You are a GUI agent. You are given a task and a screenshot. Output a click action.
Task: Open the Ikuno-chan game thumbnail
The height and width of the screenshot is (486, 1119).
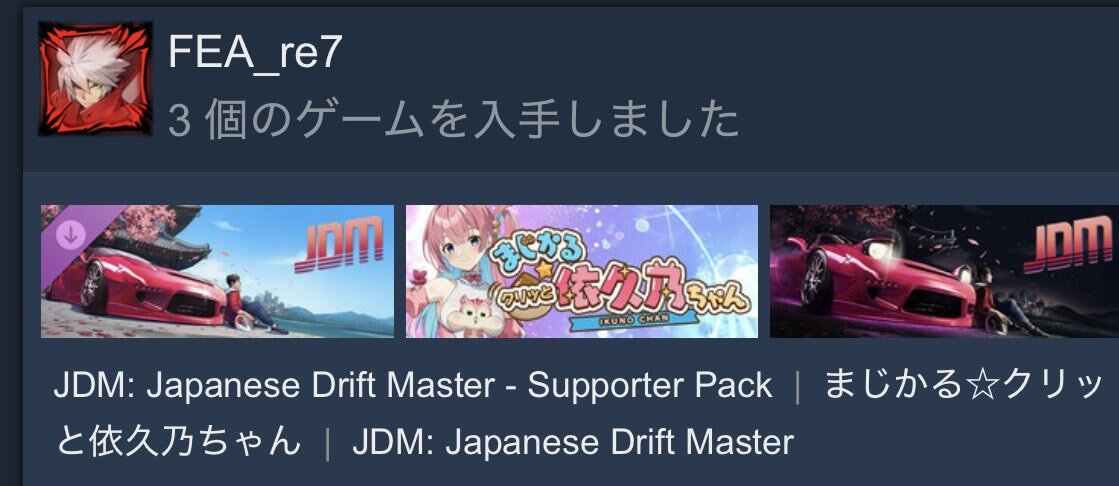click(582, 271)
